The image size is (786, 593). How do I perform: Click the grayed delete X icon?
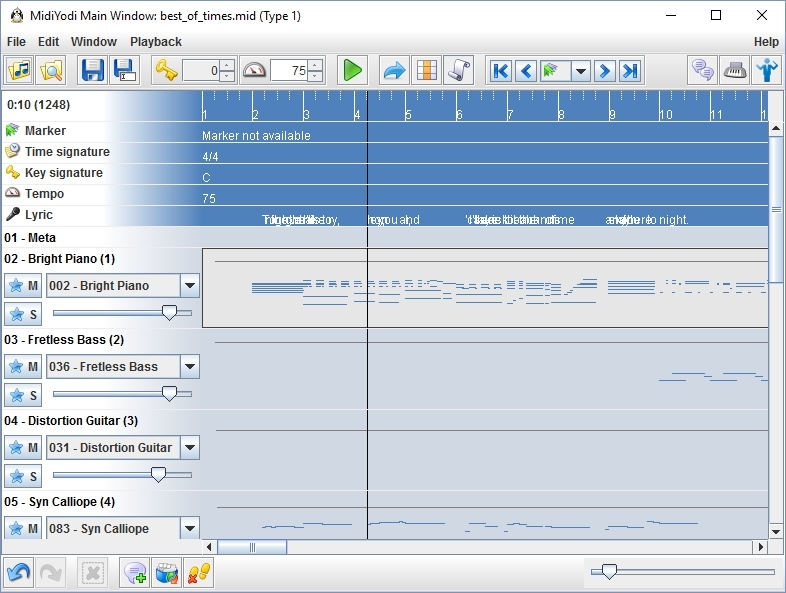click(x=93, y=572)
